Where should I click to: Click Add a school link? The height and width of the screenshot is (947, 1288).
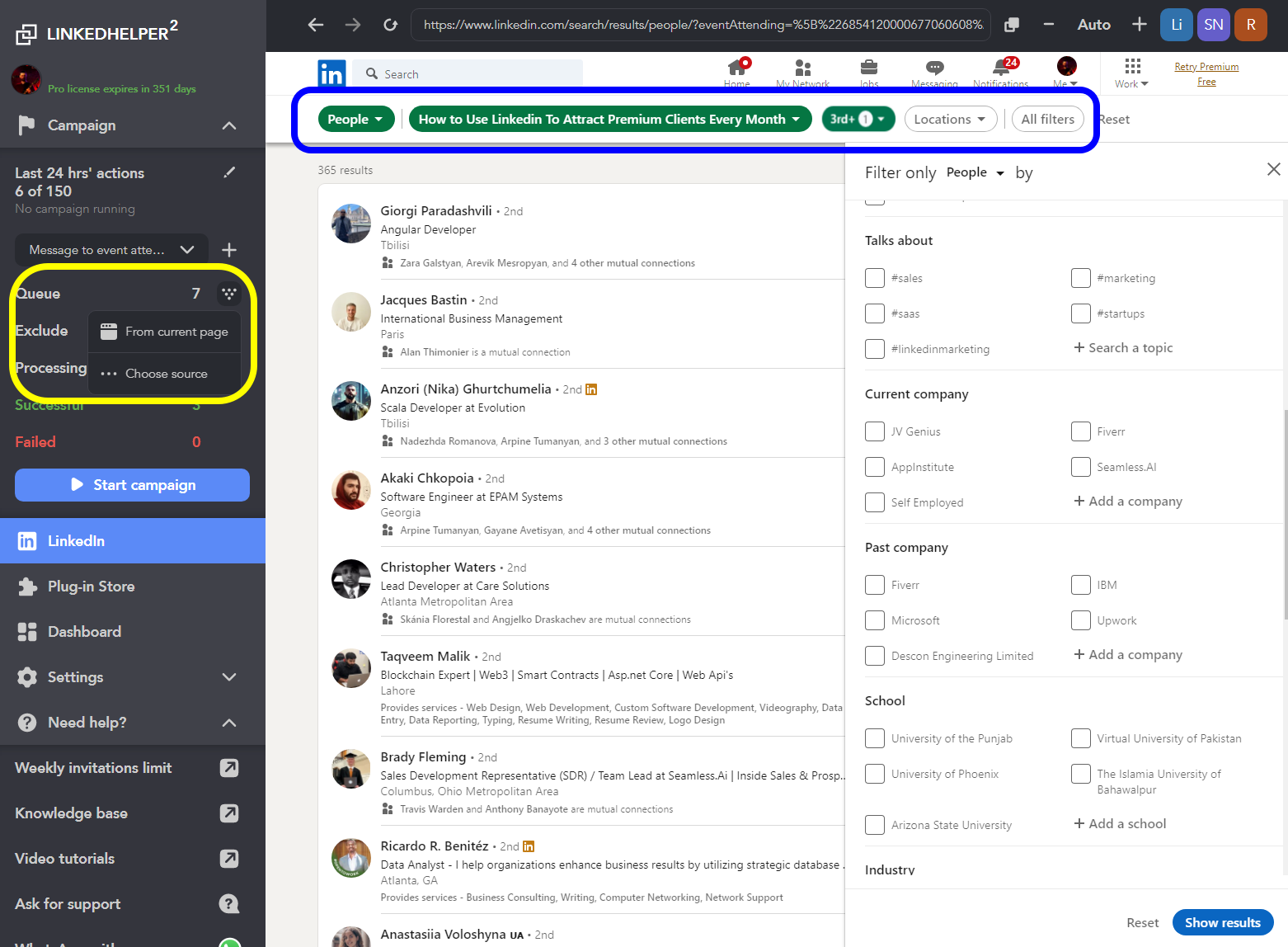click(x=1120, y=823)
